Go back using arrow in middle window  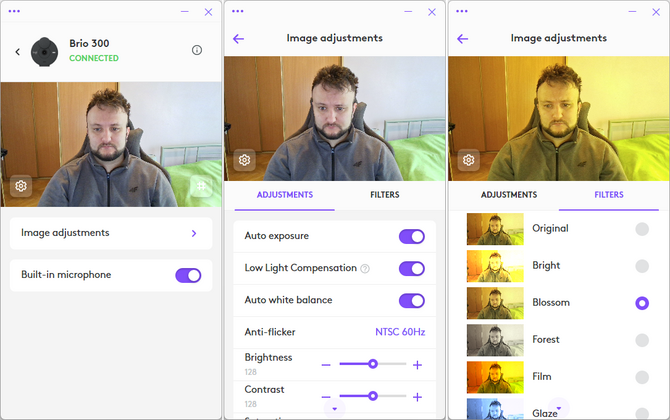coord(238,39)
